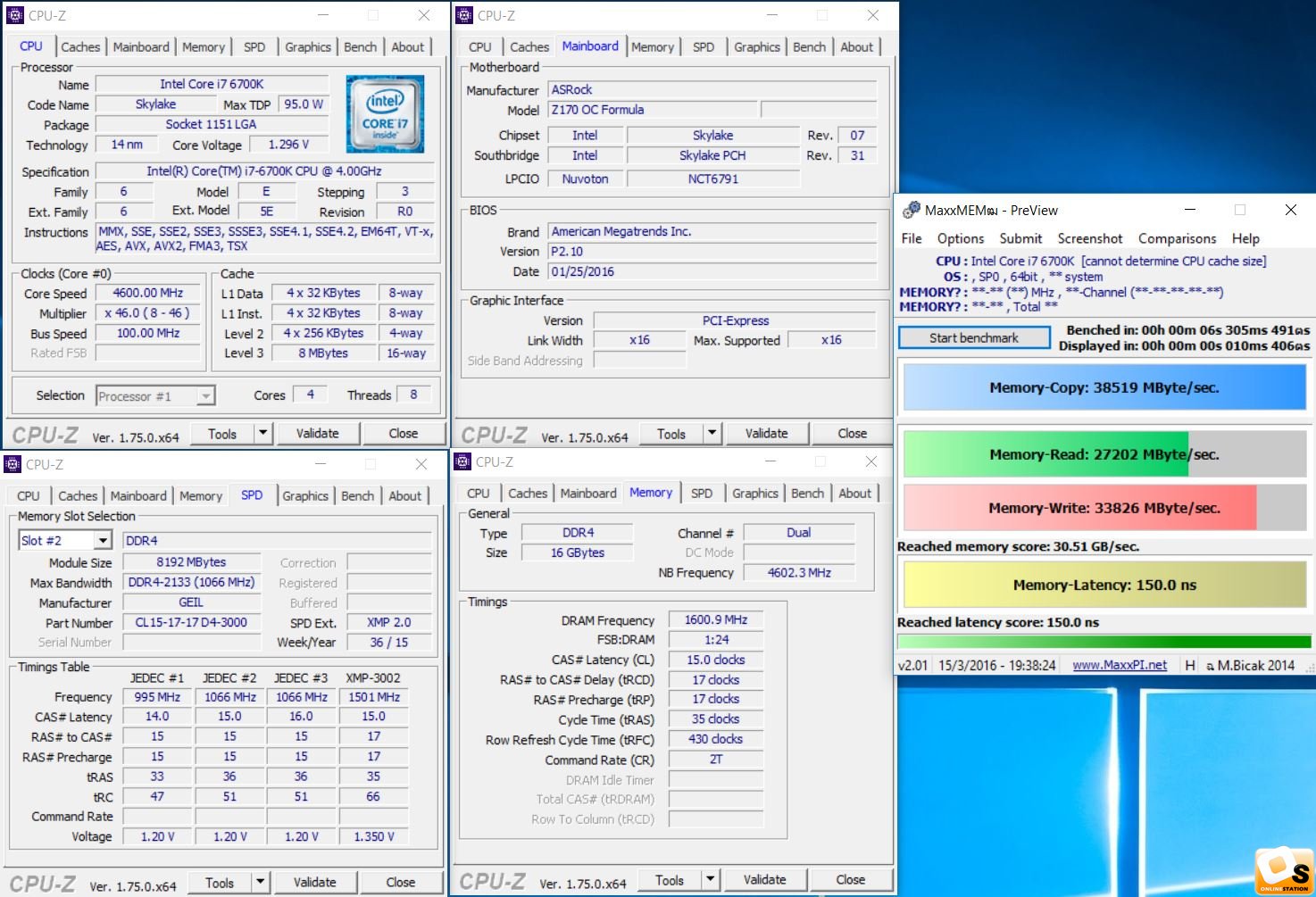The width and height of the screenshot is (1316, 897).
Task: Open the Slot #2 memory slot dropdown
Action: click(103, 541)
